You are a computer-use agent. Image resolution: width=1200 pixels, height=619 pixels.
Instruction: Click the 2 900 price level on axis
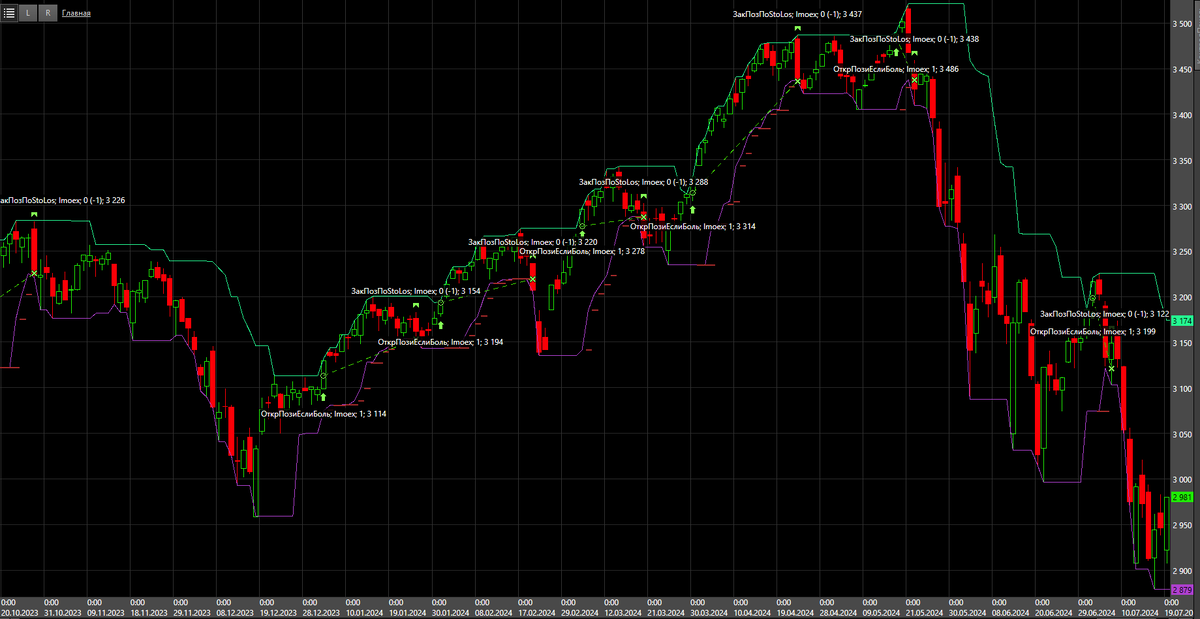[x=1180, y=571]
